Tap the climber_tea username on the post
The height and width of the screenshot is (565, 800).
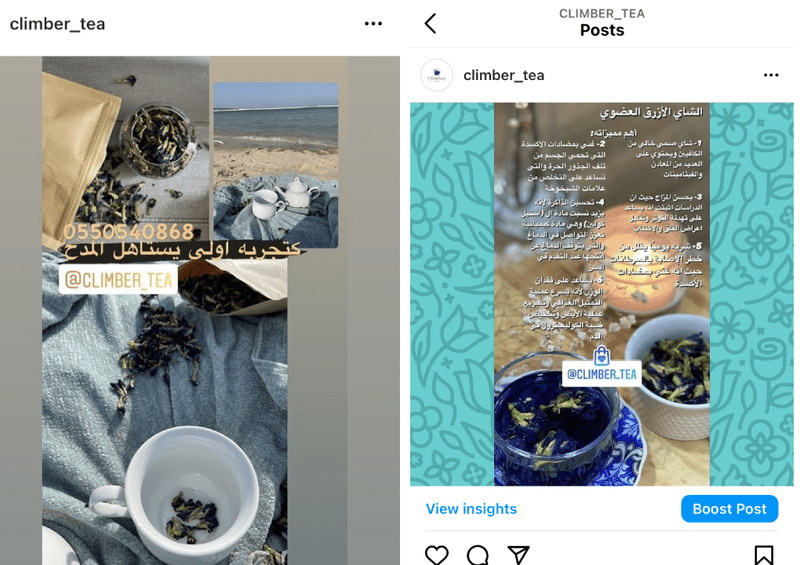point(504,75)
